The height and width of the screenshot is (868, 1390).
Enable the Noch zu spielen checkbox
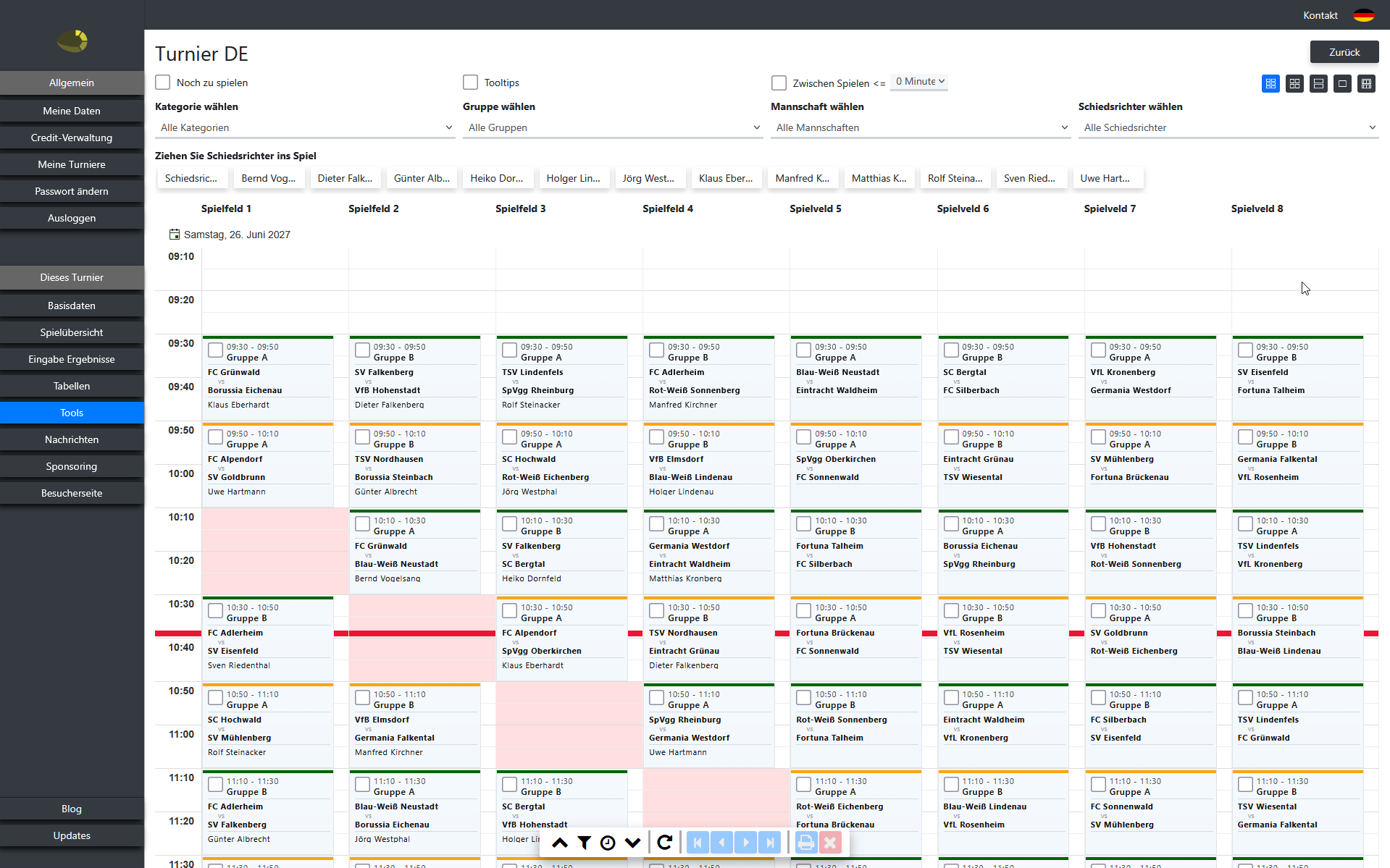tap(163, 83)
